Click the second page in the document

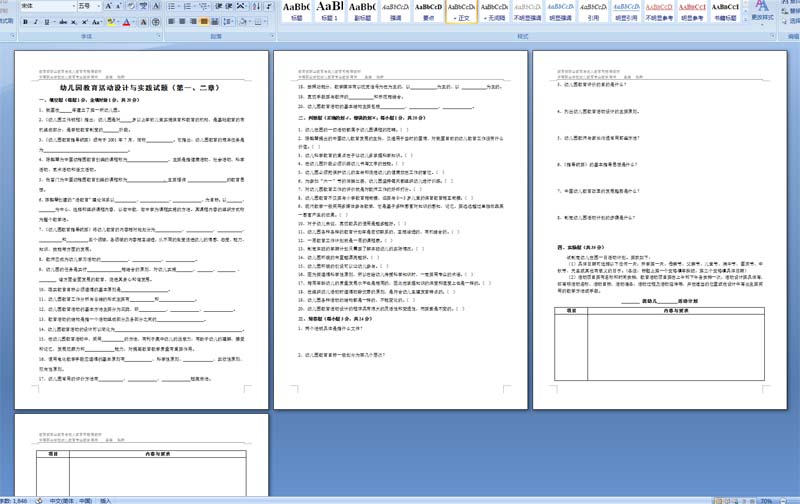click(x=401, y=230)
